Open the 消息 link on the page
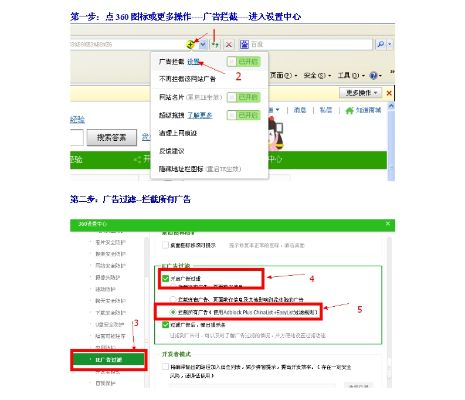465x400 pixels. tap(300, 110)
